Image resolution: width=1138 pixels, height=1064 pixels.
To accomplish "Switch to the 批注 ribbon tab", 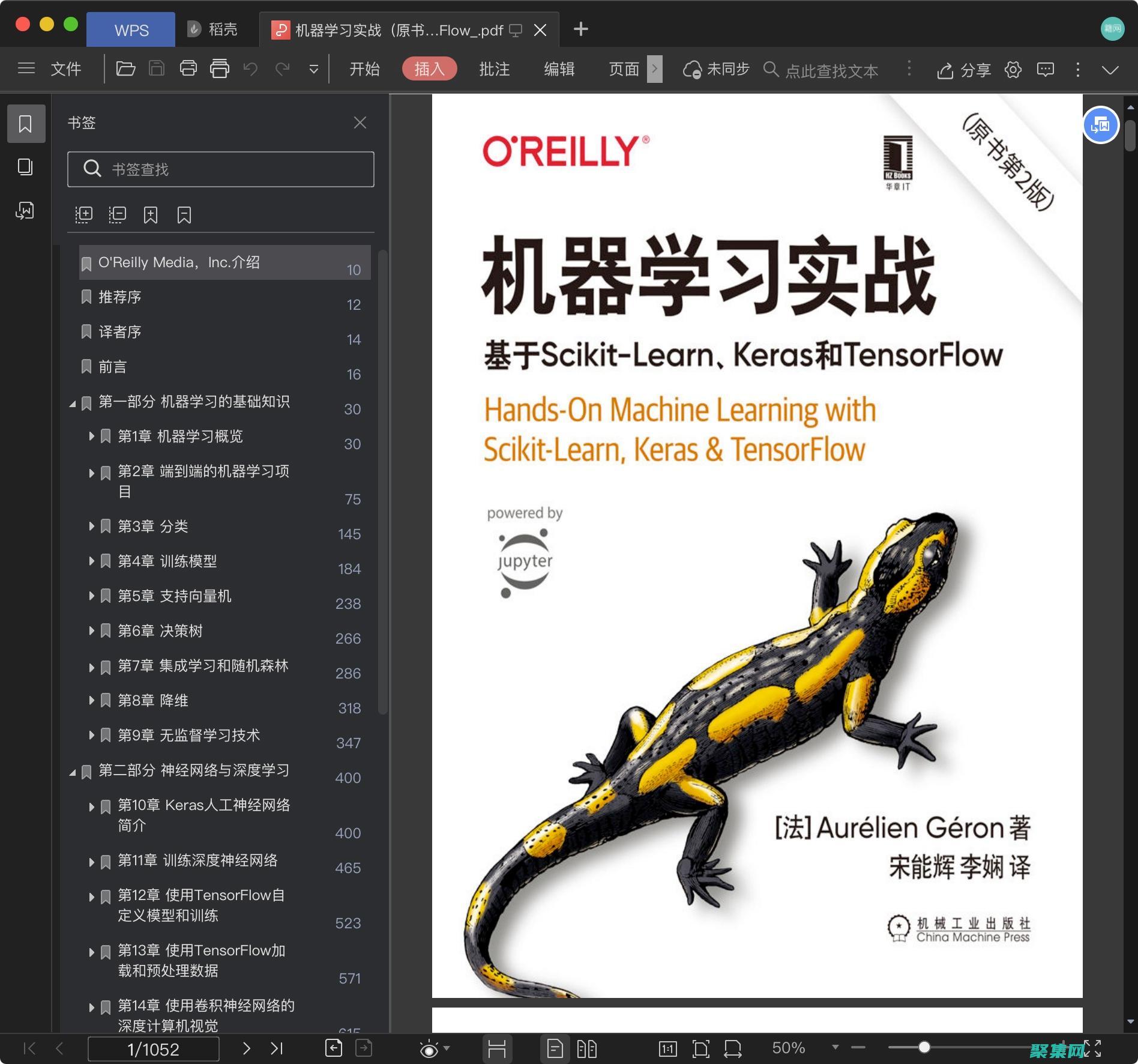I will click(x=493, y=69).
